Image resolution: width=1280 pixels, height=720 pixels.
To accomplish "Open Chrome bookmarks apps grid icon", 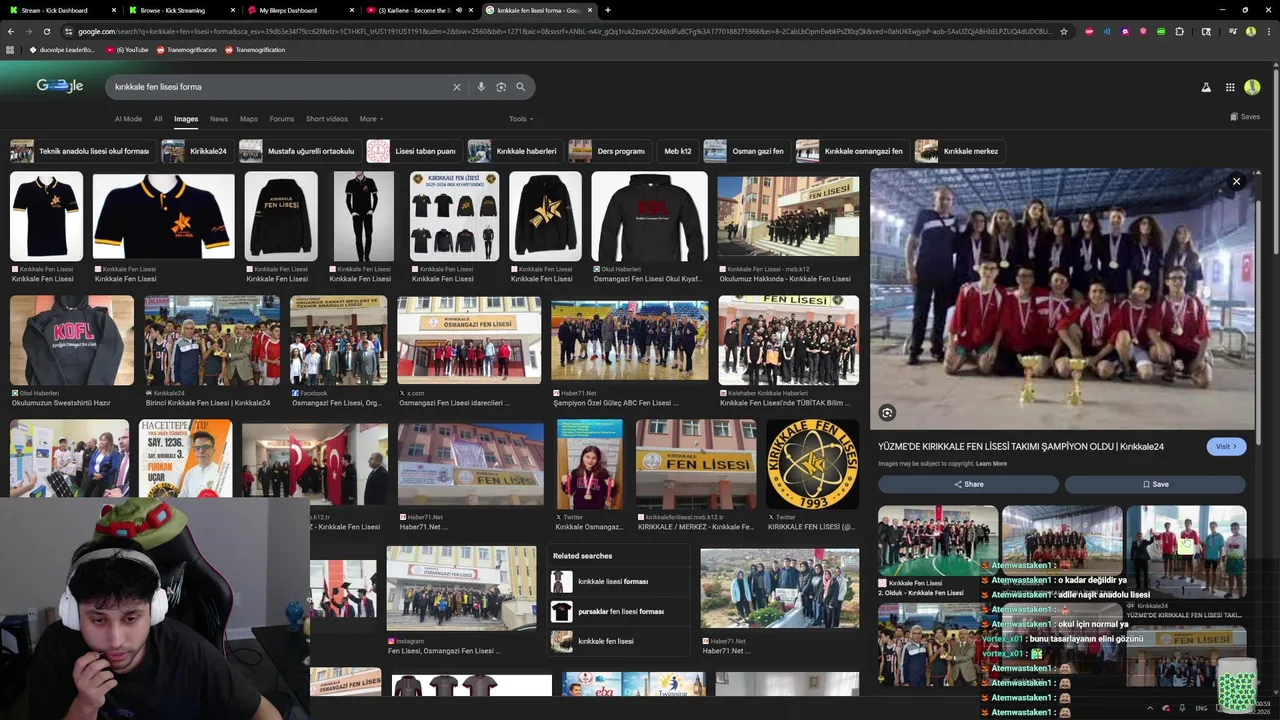I will tap(10, 49).
